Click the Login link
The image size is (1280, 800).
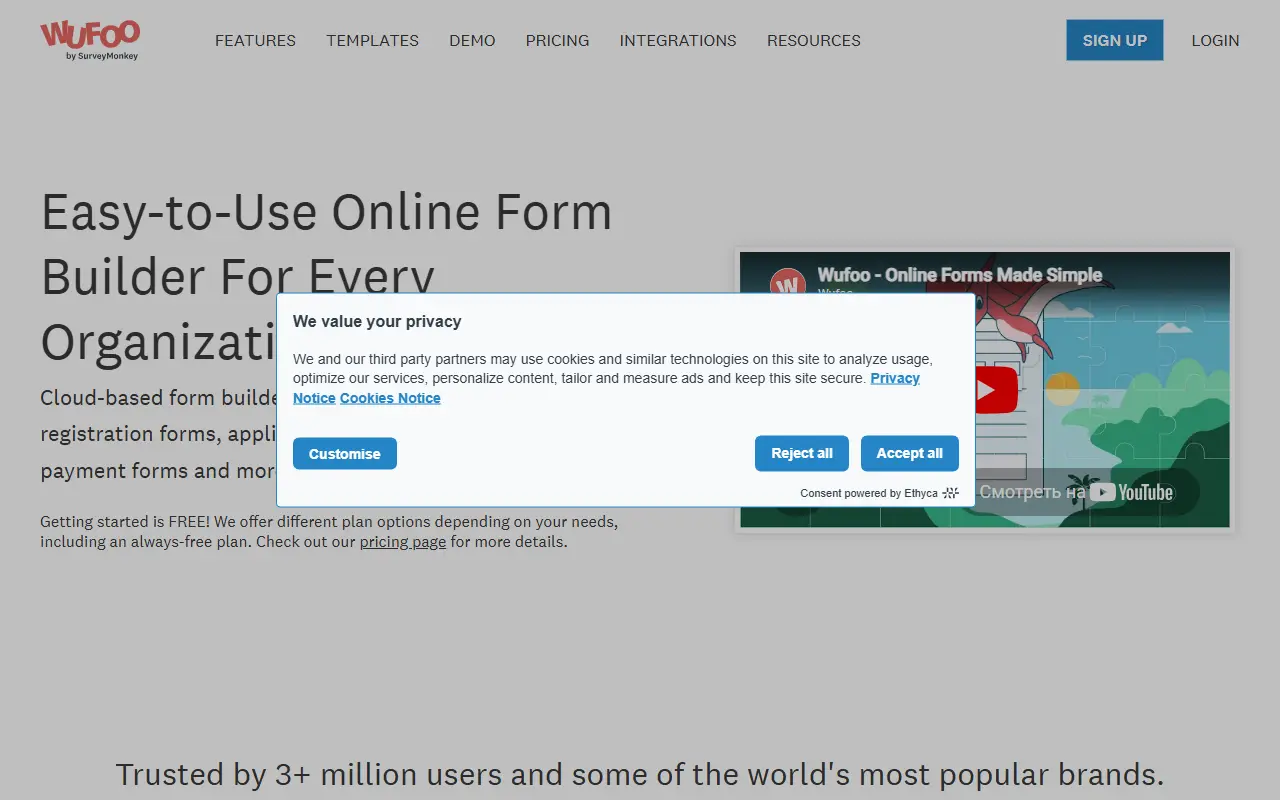(1215, 41)
